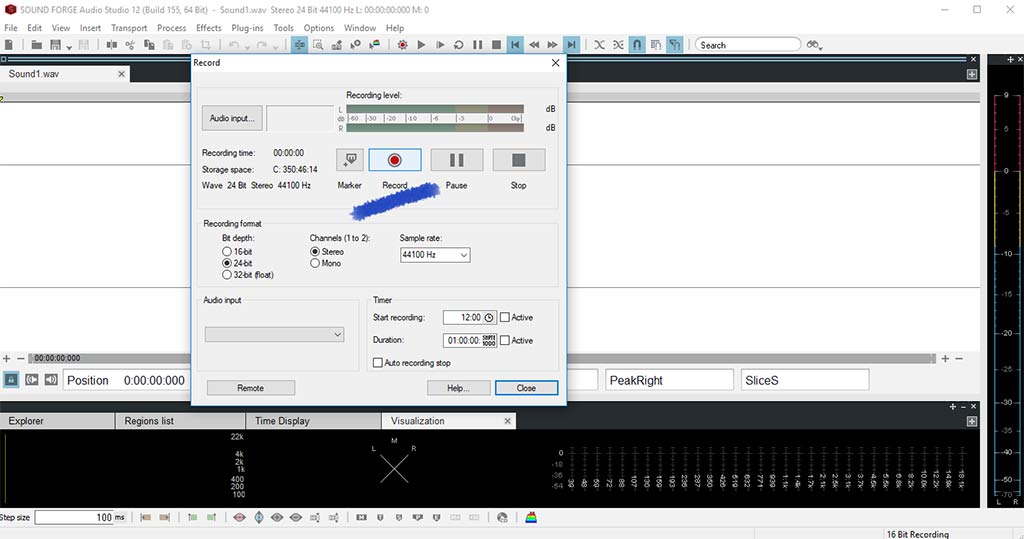Select Mono channels
This screenshot has height=539, width=1024.
pyautogui.click(x=315, y=263)
